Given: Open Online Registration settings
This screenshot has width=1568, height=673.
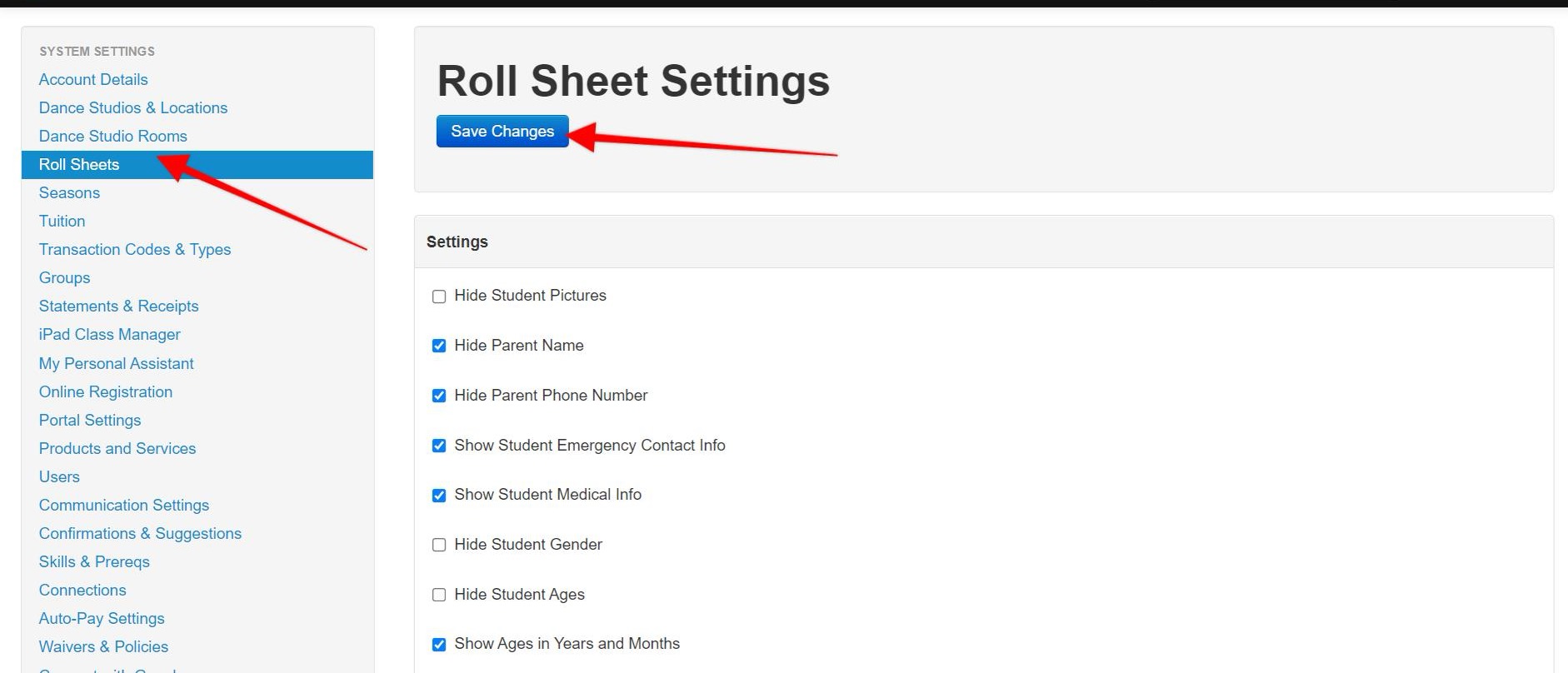Looking at the screenshot, I should [x=106, y=392].
